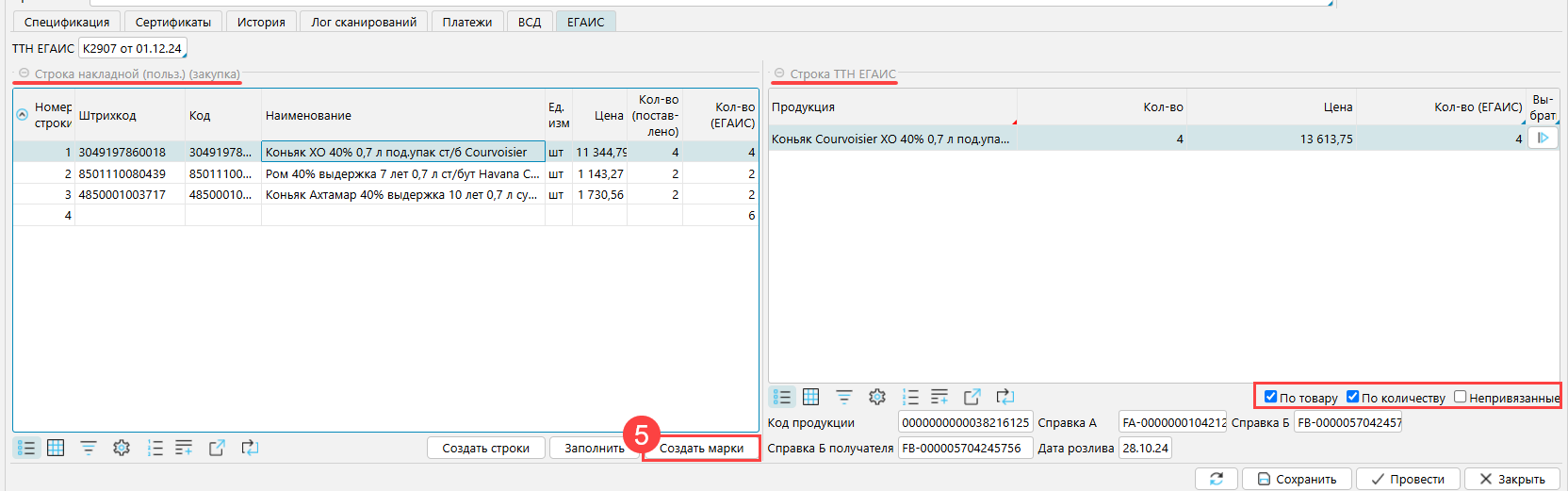Viewport: 1568px width, 491px height.
Task: Click the swap icon under the ЕГАИС table
Action: click(1004, 397)
